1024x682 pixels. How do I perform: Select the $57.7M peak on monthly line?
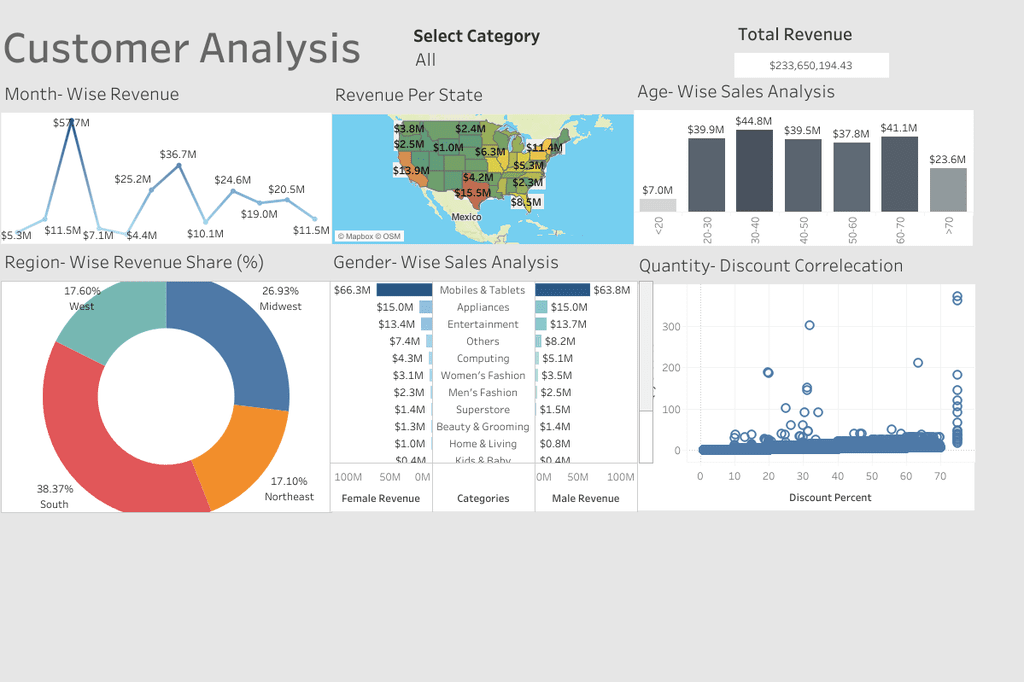click(x=71, y=121)
